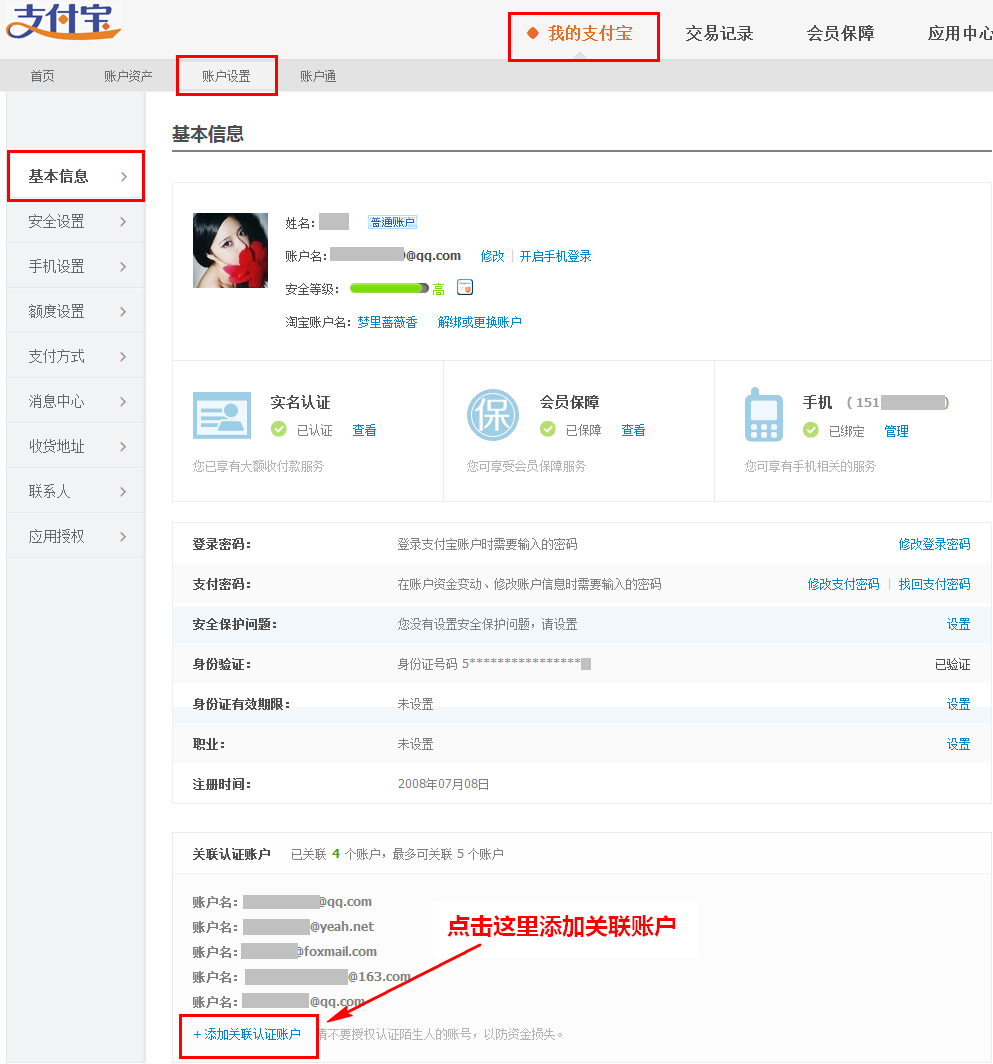
Task: Select 应用授权 in the sidebar
Action: pyautogui.click(x=75, y=537)
